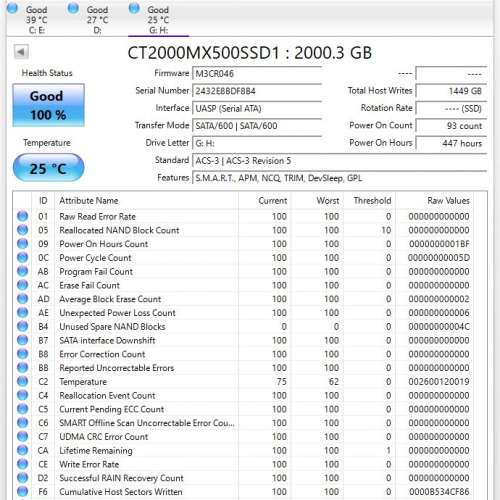Select the 'Power On Hours Count' attribute name
Screen dimensions: 500x500
click(104, 244)
